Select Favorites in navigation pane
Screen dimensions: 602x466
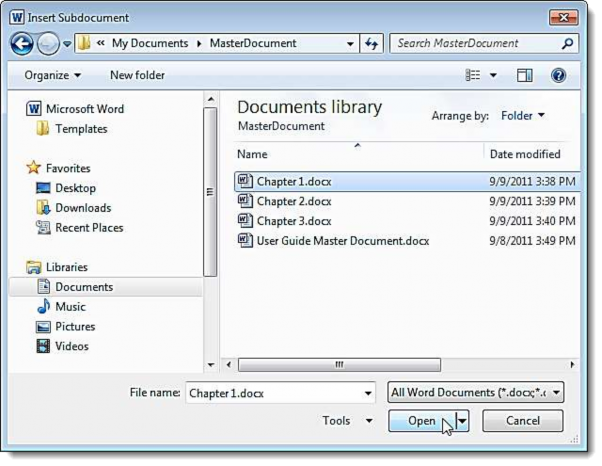coord(68,168)
